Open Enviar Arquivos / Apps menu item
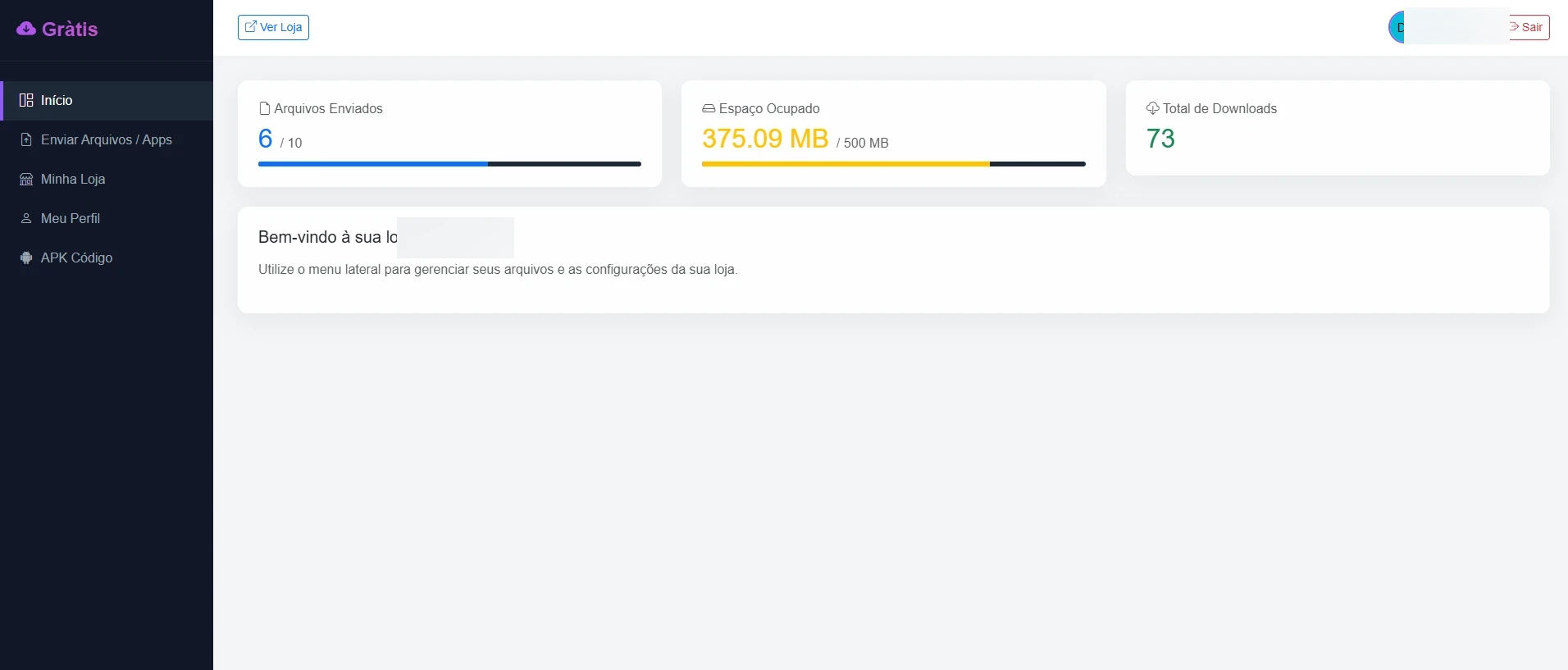This screenshot has height=670, width=1568. [107, 139]
